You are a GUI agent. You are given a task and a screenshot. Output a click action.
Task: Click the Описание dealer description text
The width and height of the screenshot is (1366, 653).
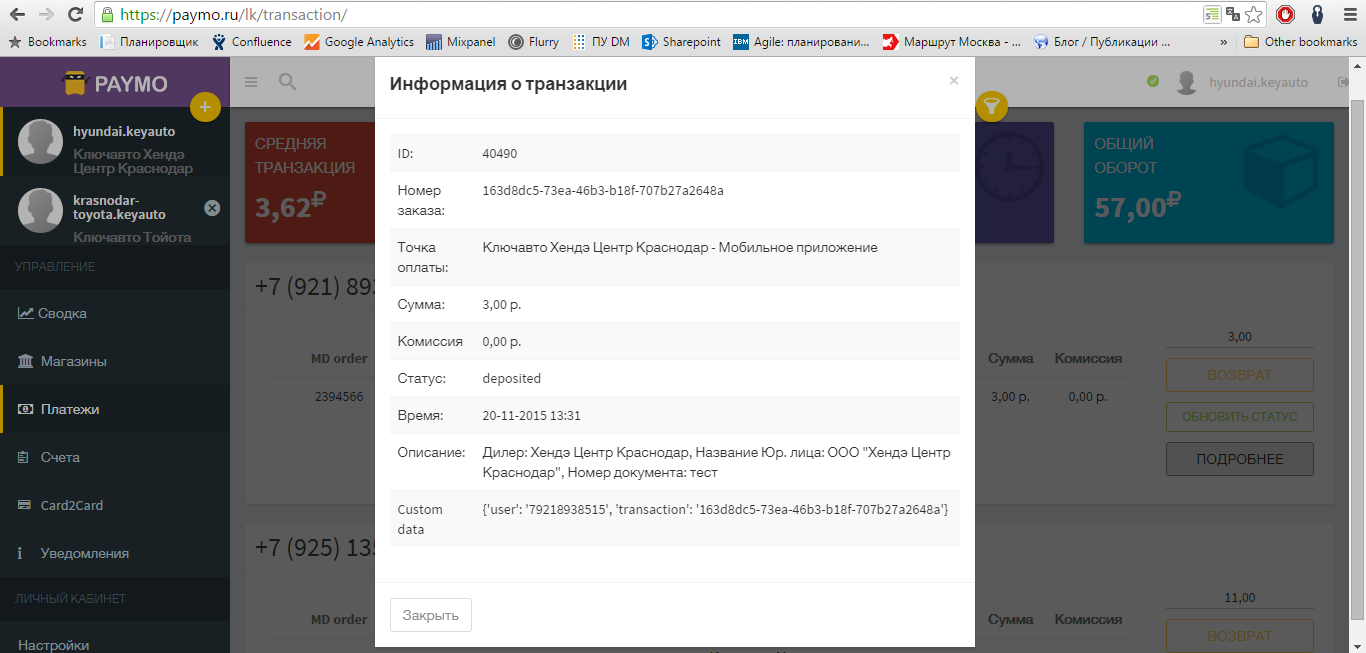pyautogui.click(x=716, y=462)
